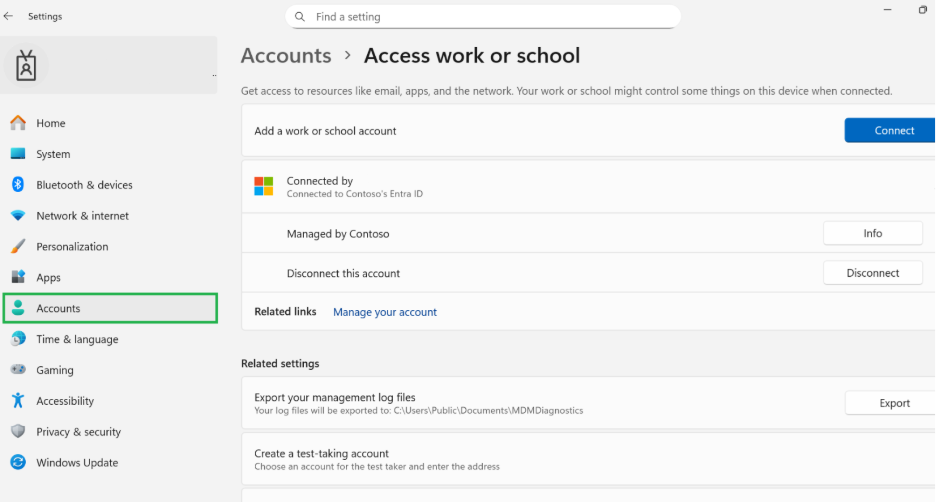Image resolution: width=936 pixels, height=502 pixels.
Task: Click Connect to add work account
Action: coord(889,130)
